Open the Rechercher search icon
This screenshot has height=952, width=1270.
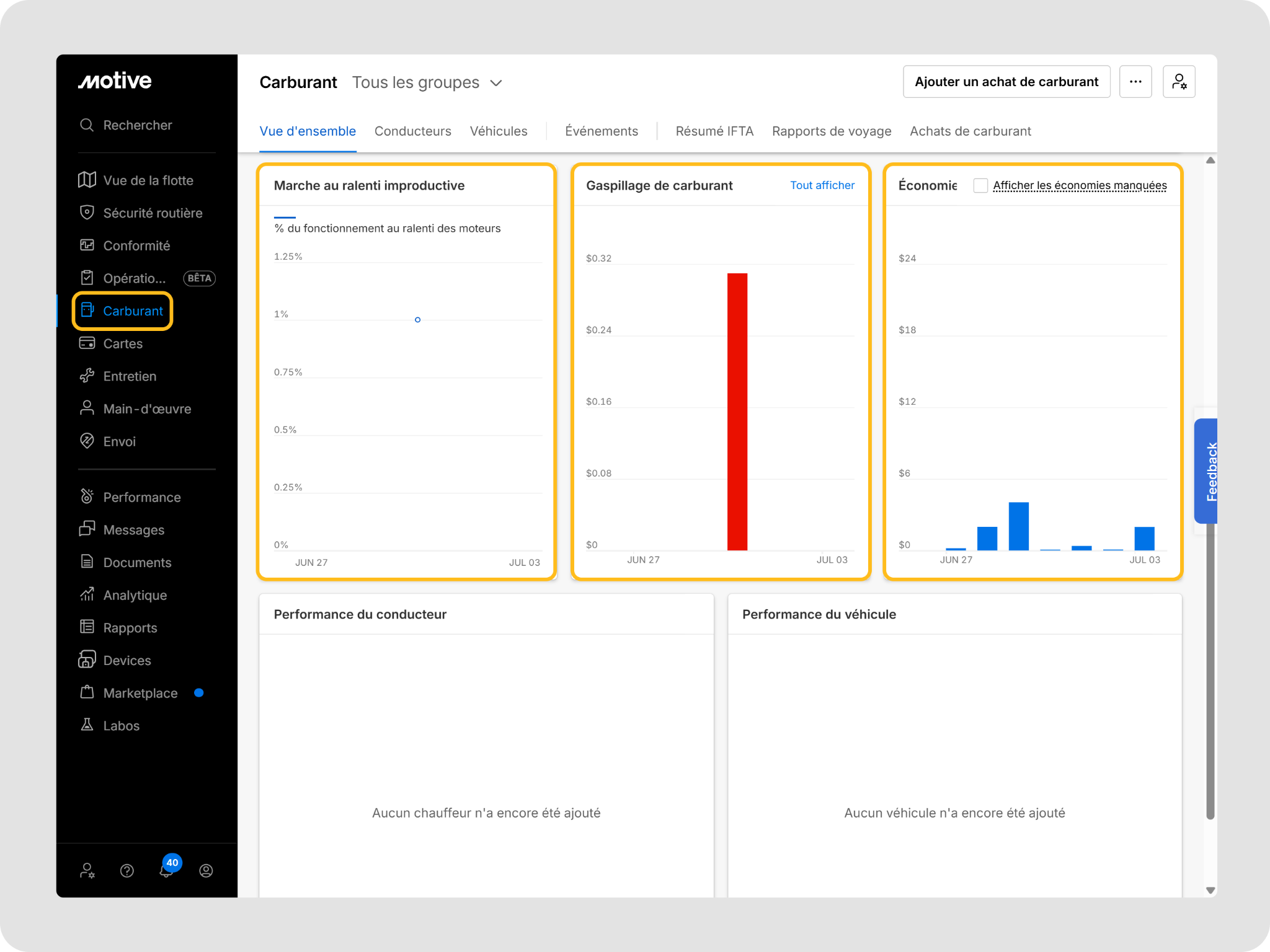[x=87, y=125]
